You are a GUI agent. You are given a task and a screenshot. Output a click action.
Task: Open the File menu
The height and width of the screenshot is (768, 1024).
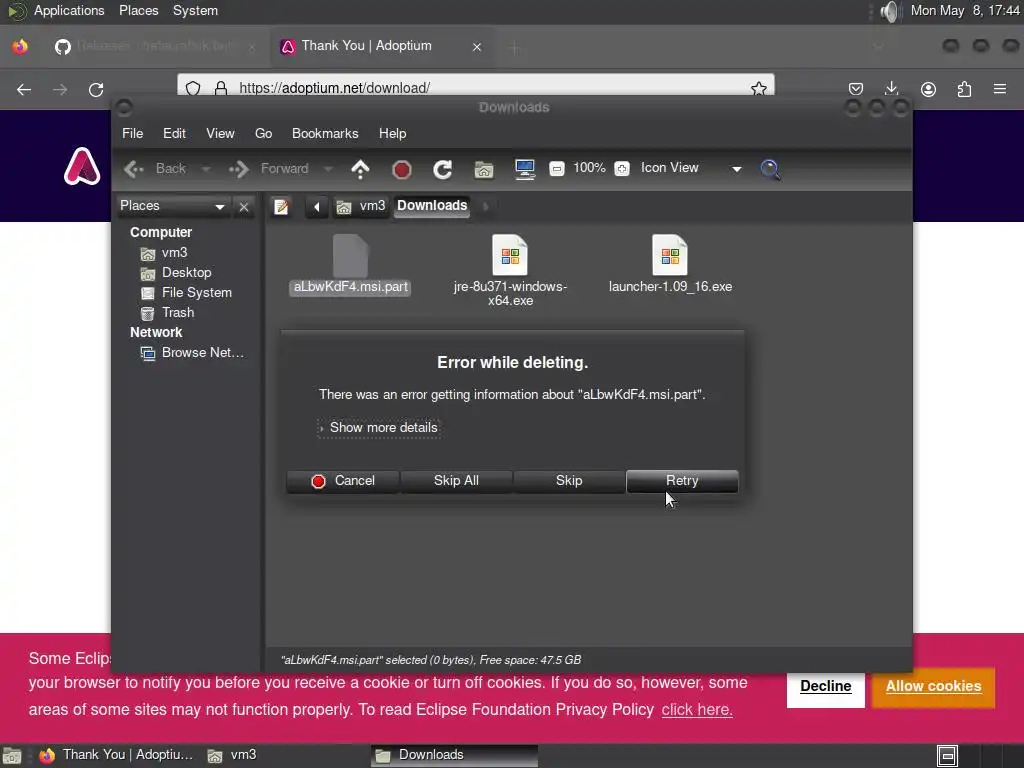(133, 133)
